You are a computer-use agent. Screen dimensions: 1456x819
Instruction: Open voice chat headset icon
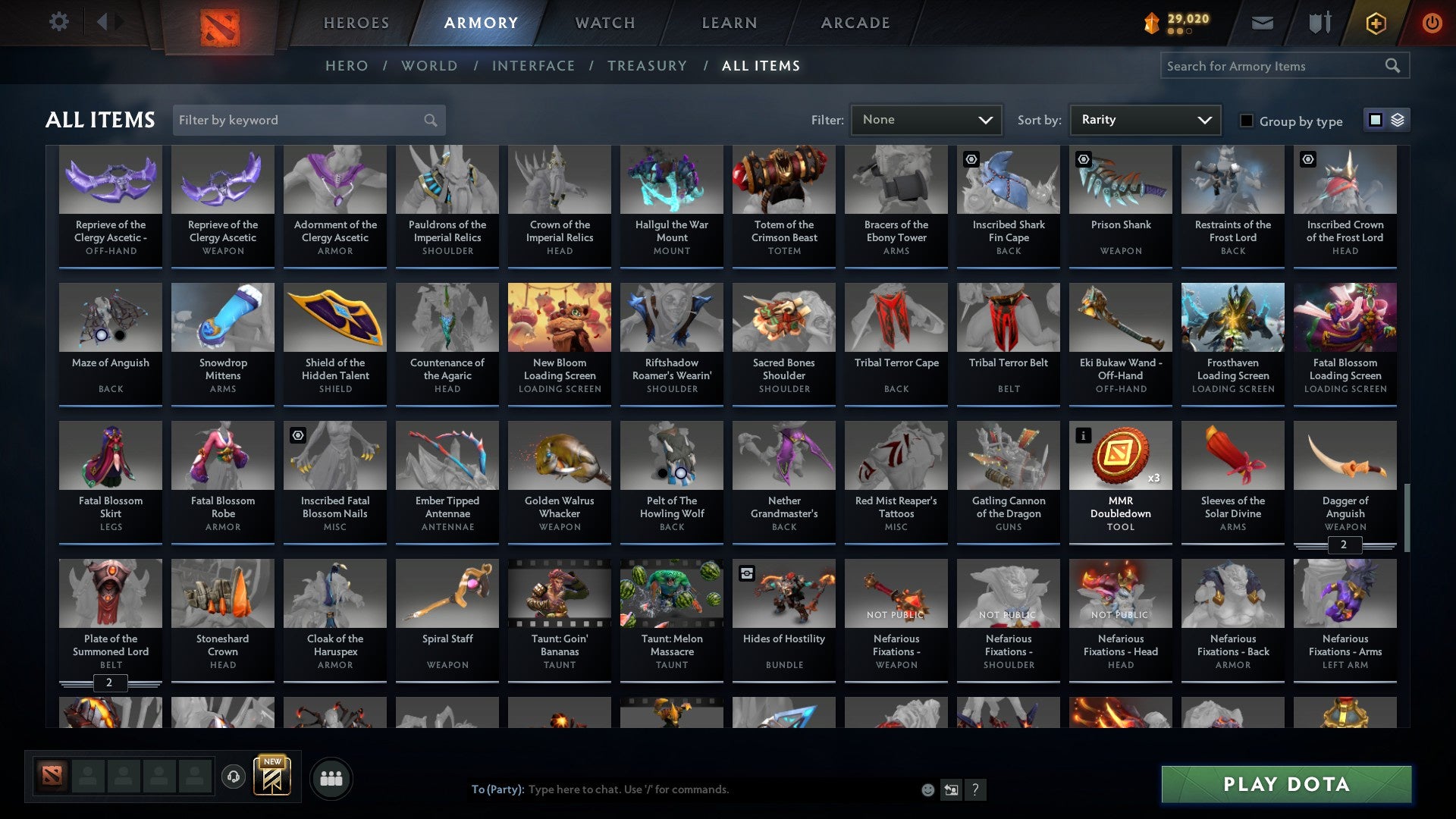233,777
